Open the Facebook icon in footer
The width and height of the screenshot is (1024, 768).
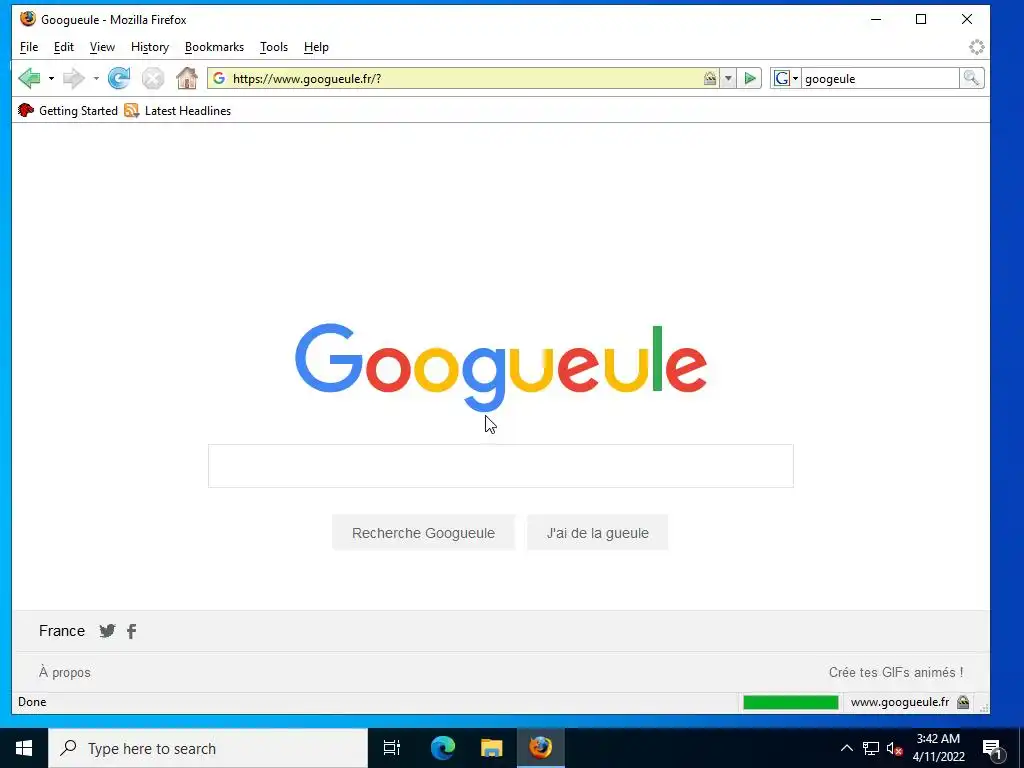click(x=131, y=631)
